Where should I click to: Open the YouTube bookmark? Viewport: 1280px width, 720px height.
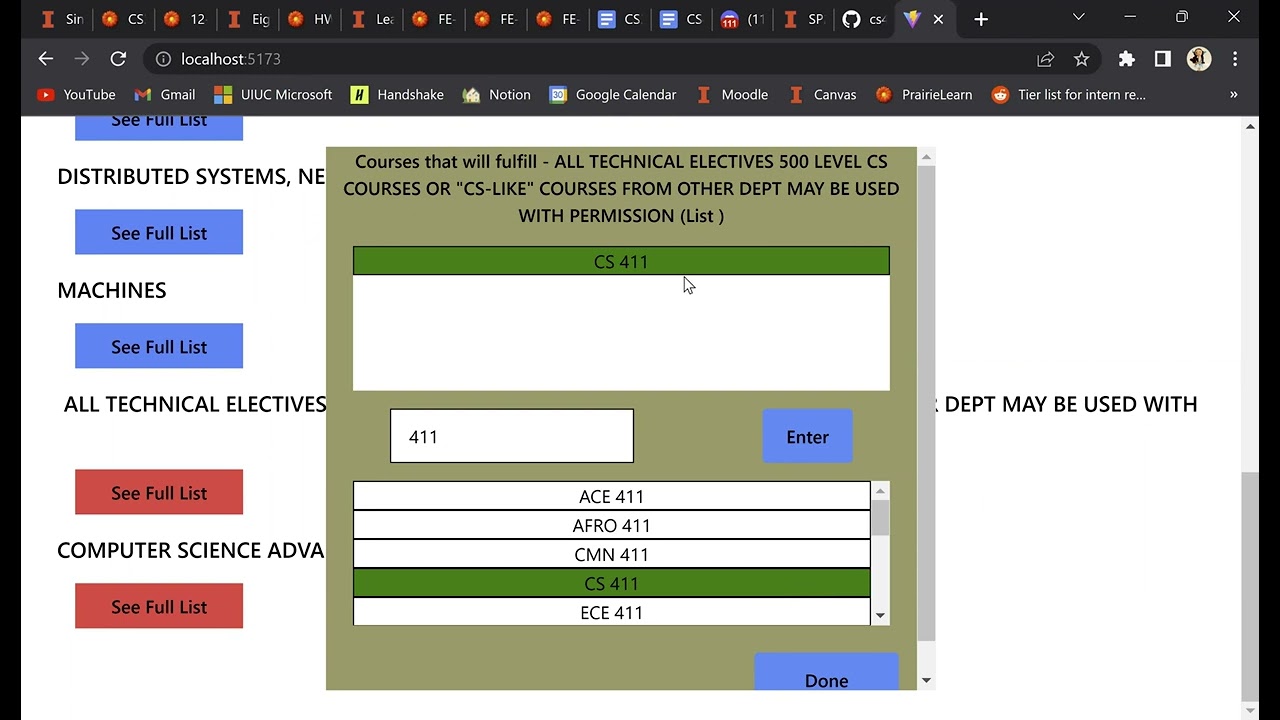coord(76,94)
